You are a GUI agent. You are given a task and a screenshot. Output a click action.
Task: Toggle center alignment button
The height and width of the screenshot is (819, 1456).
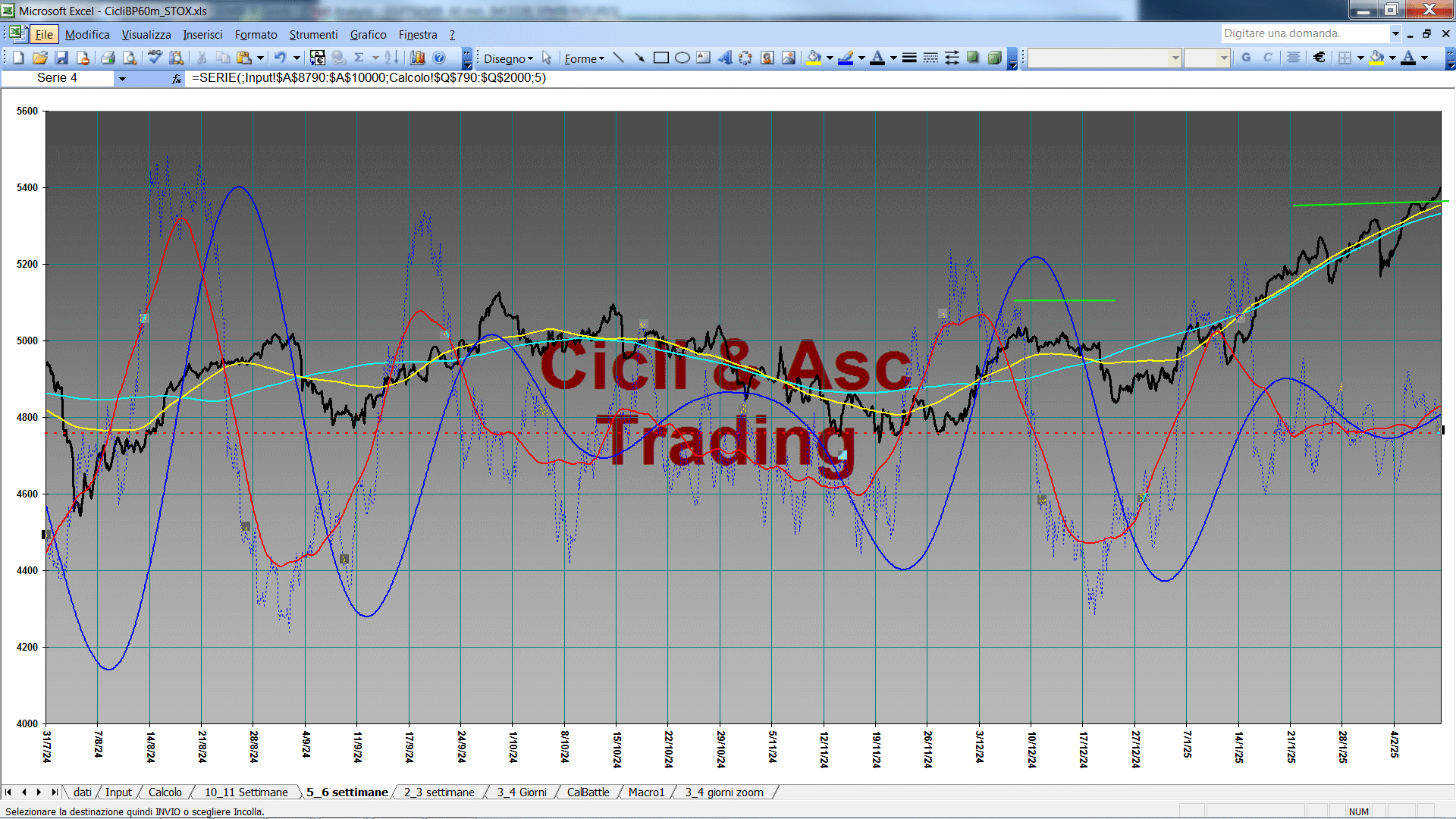(x=1294, y=58)
